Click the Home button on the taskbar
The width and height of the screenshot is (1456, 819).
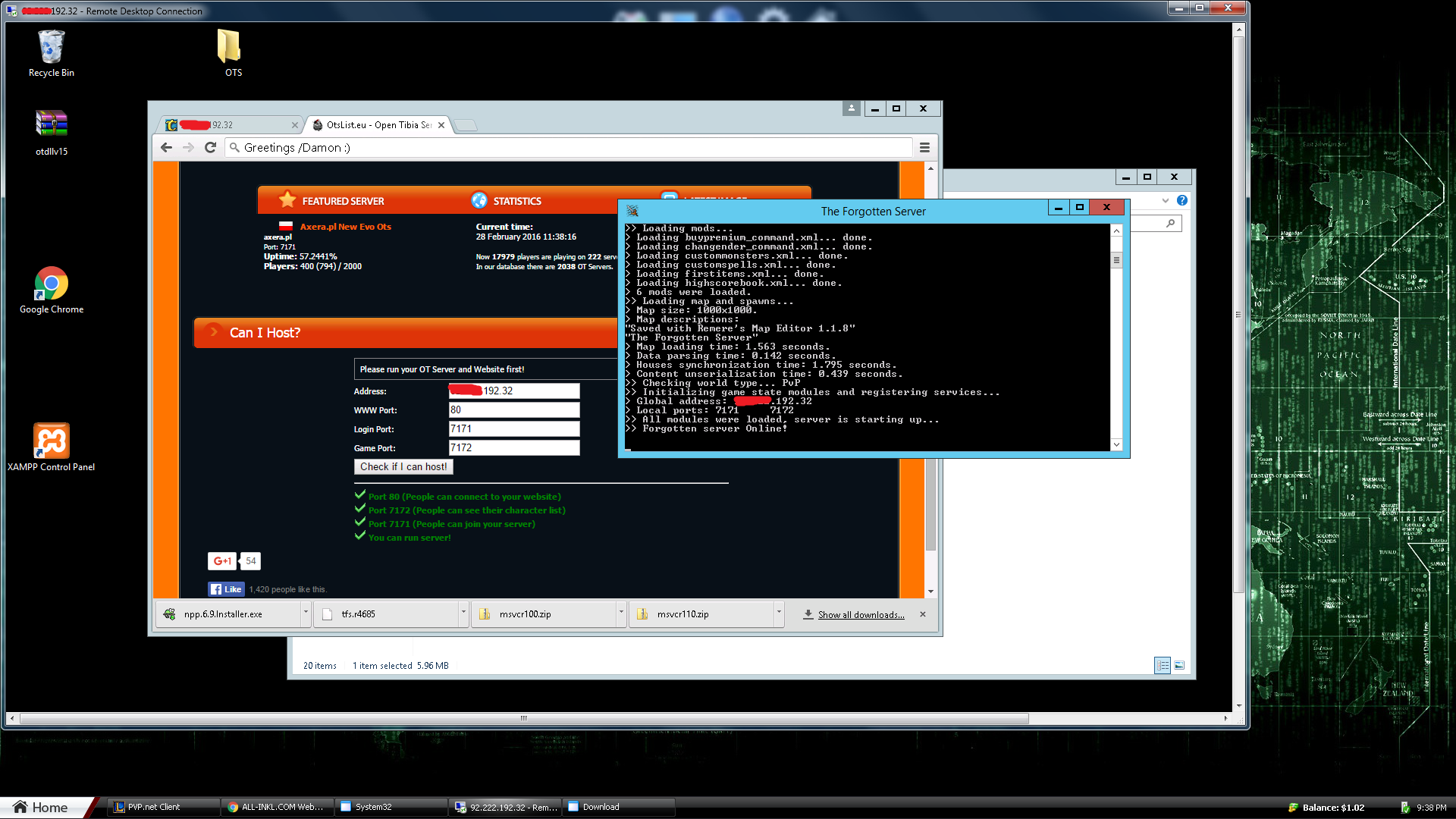[x=41, y=808]
